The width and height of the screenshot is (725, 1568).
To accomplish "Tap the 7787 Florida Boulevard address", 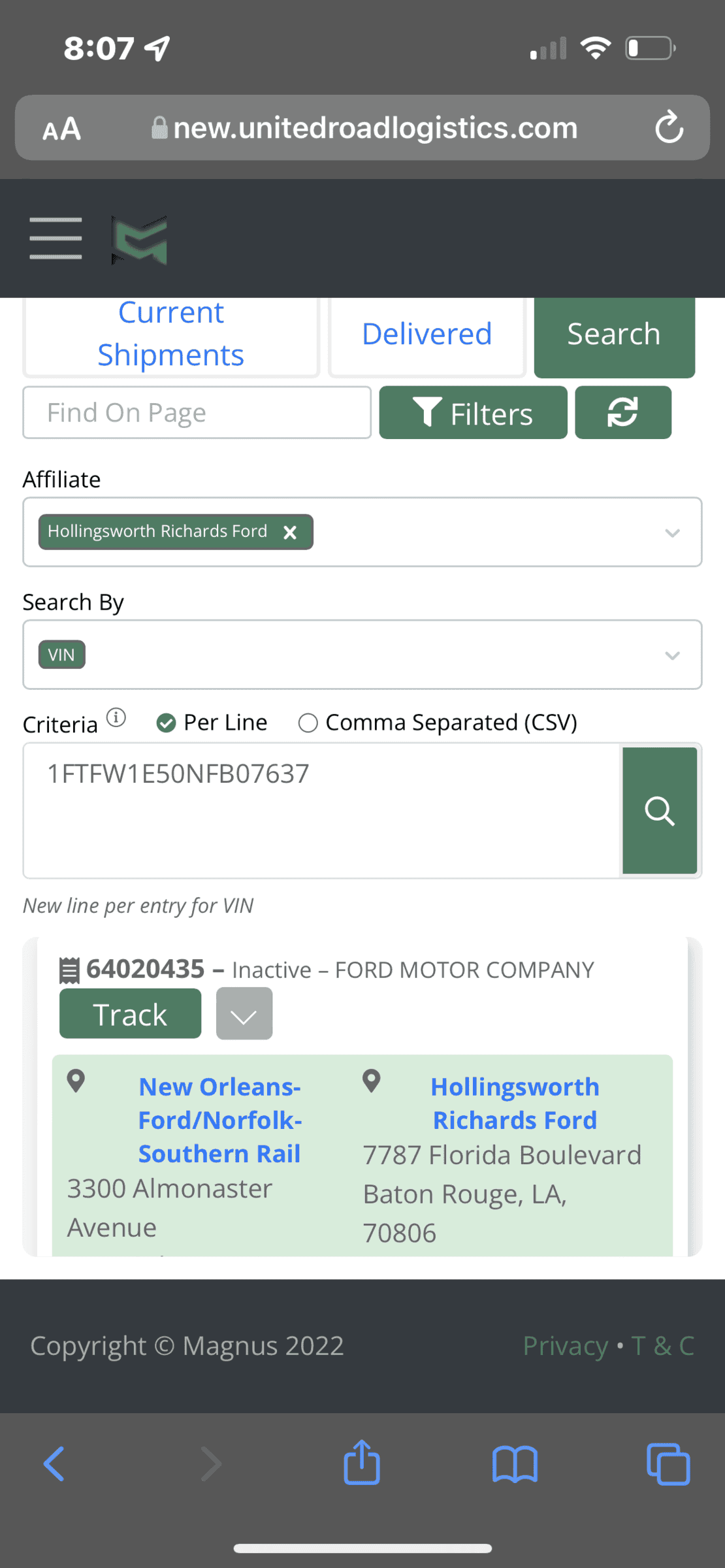I will coord(502,1155).
